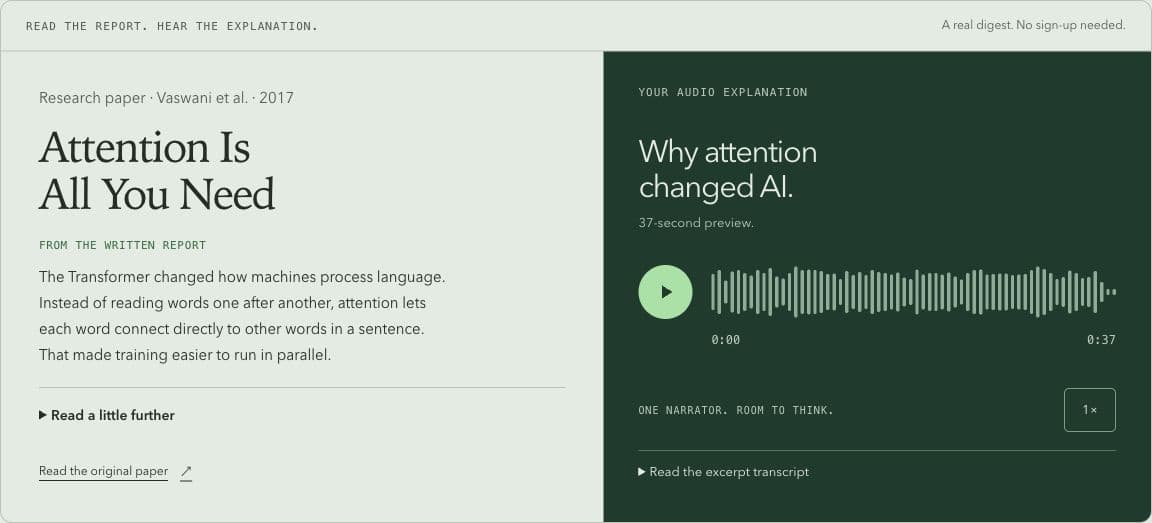Play the audio explanation preview
The image size is (1152, 523).
click(665, 292)
